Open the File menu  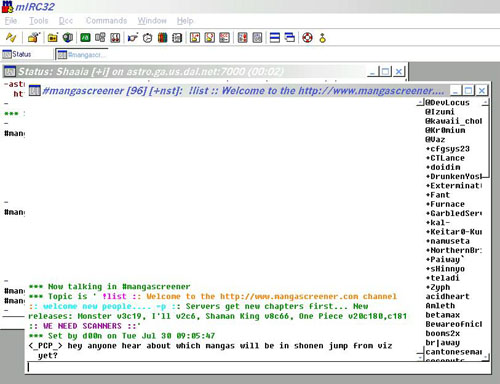pos(11,21)
